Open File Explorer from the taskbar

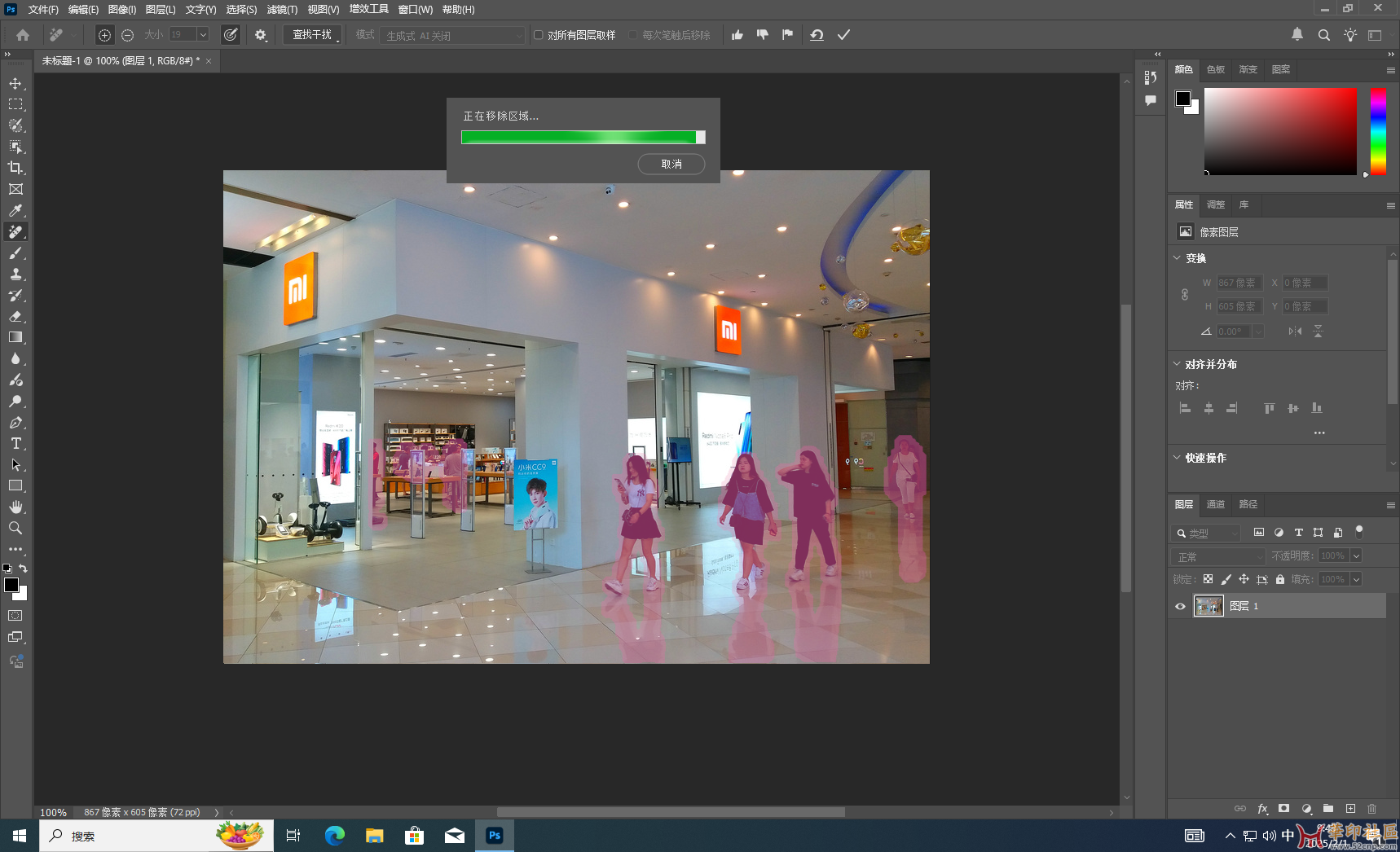[374, 836]
